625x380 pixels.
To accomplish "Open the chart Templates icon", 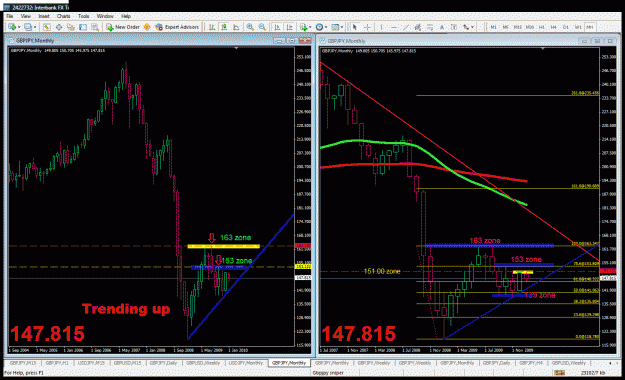I will coord(335,27).
